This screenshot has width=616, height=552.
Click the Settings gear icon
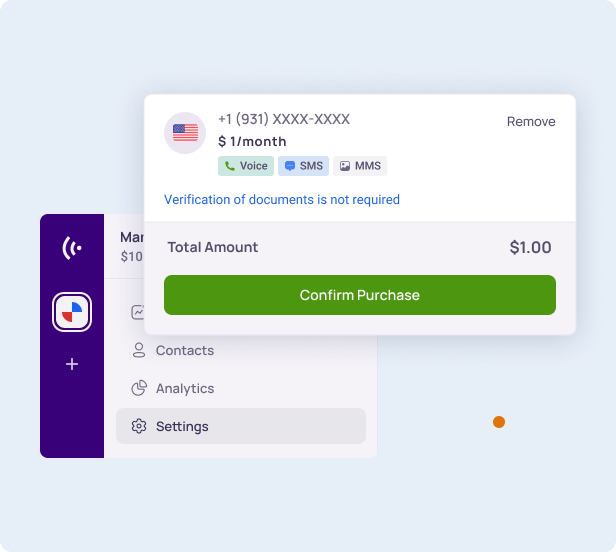[139, 426]
